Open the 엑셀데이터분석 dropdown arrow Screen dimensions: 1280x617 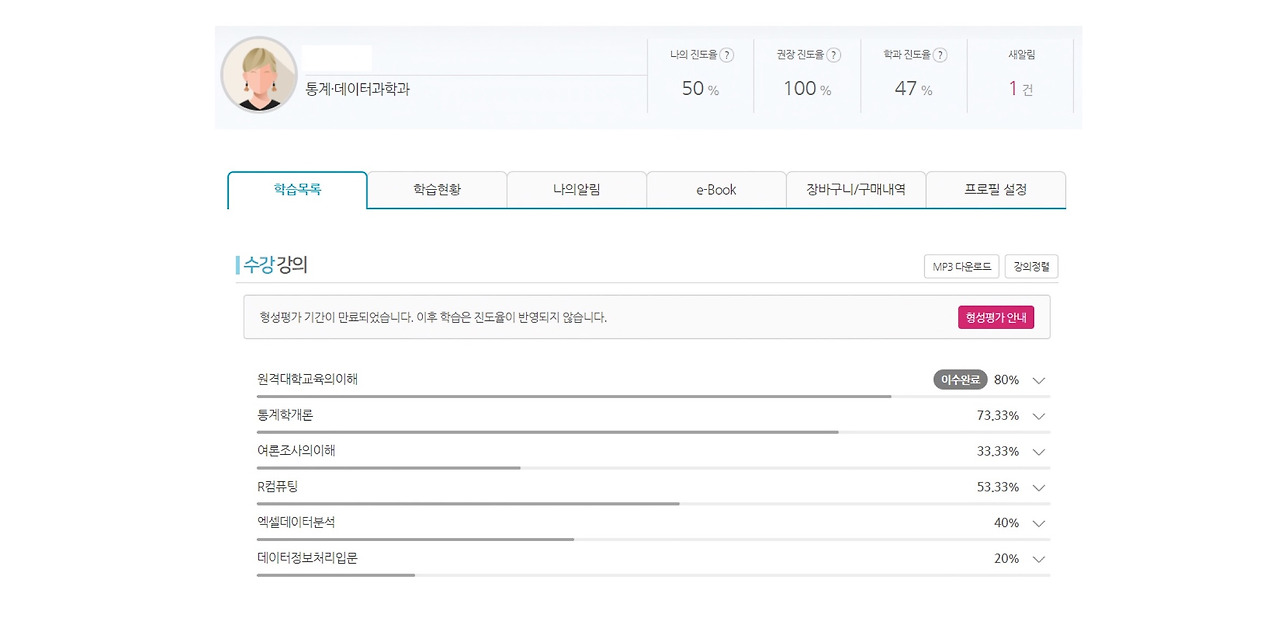(1038, 523)
